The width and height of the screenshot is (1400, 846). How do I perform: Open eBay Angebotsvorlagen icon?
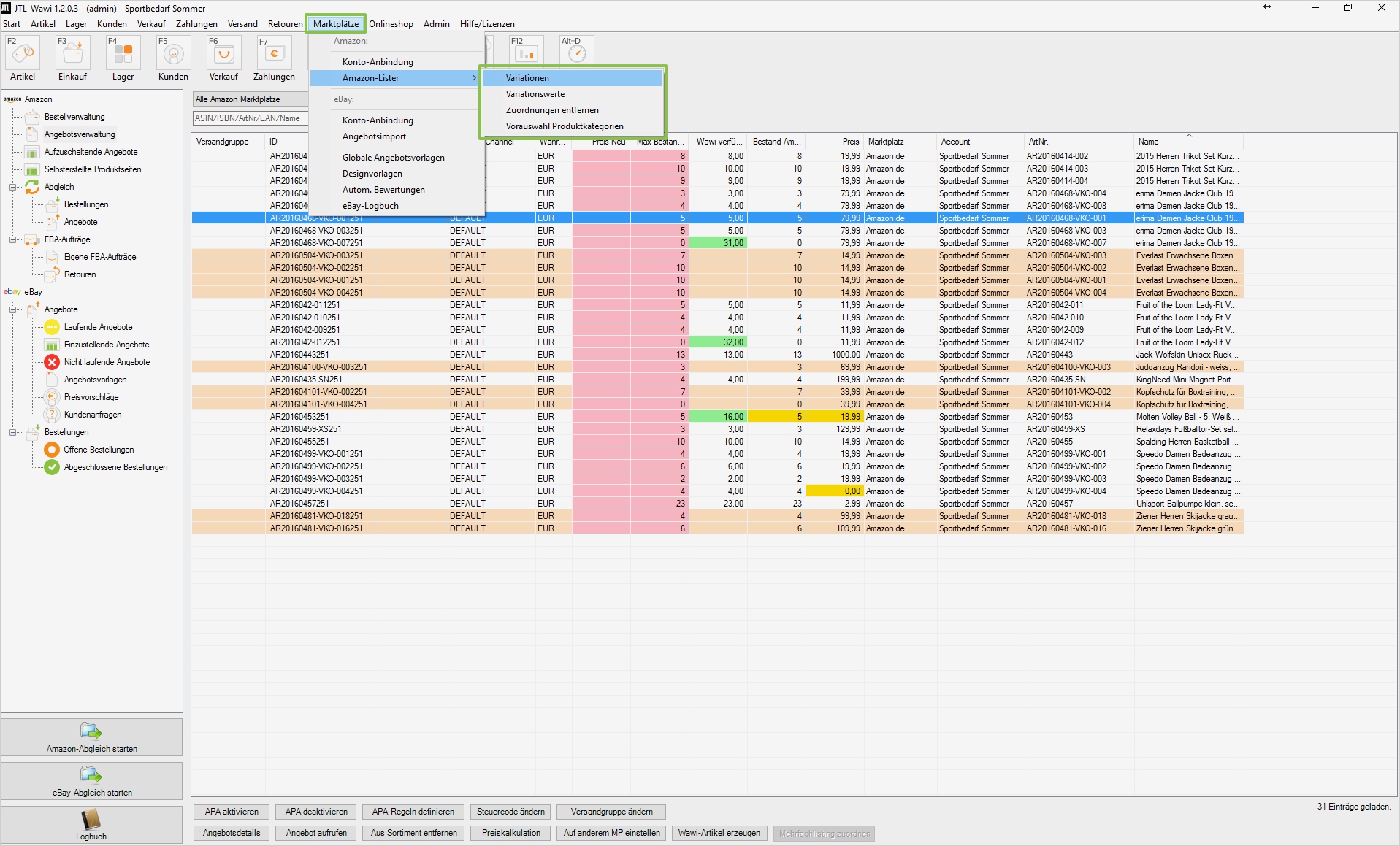coord(52,380)
